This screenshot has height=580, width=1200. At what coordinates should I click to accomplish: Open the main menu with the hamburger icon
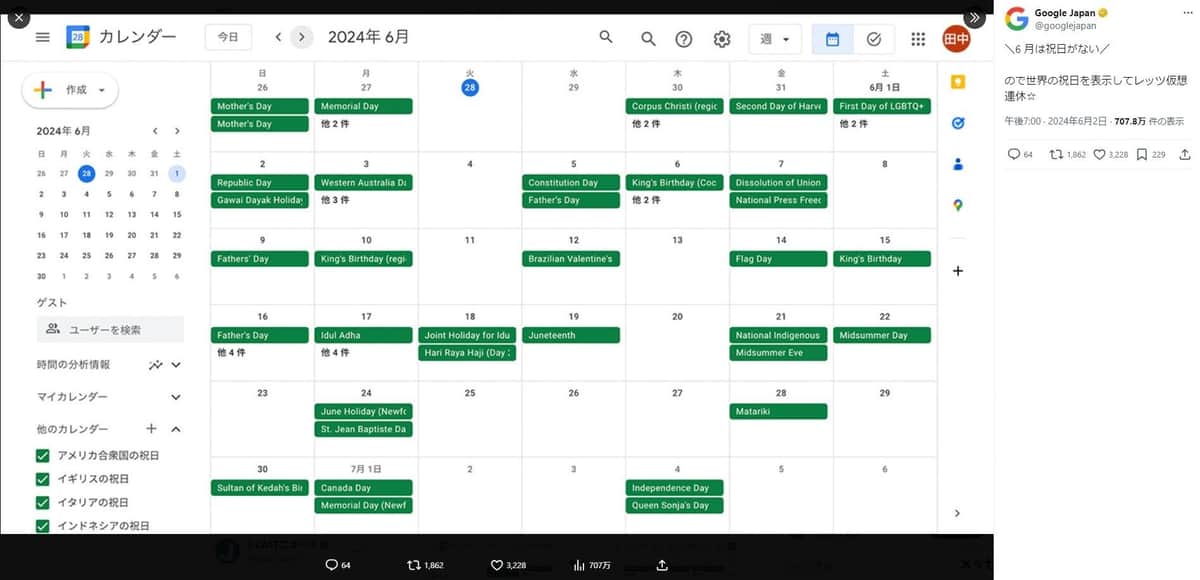(x=41, y=37)
